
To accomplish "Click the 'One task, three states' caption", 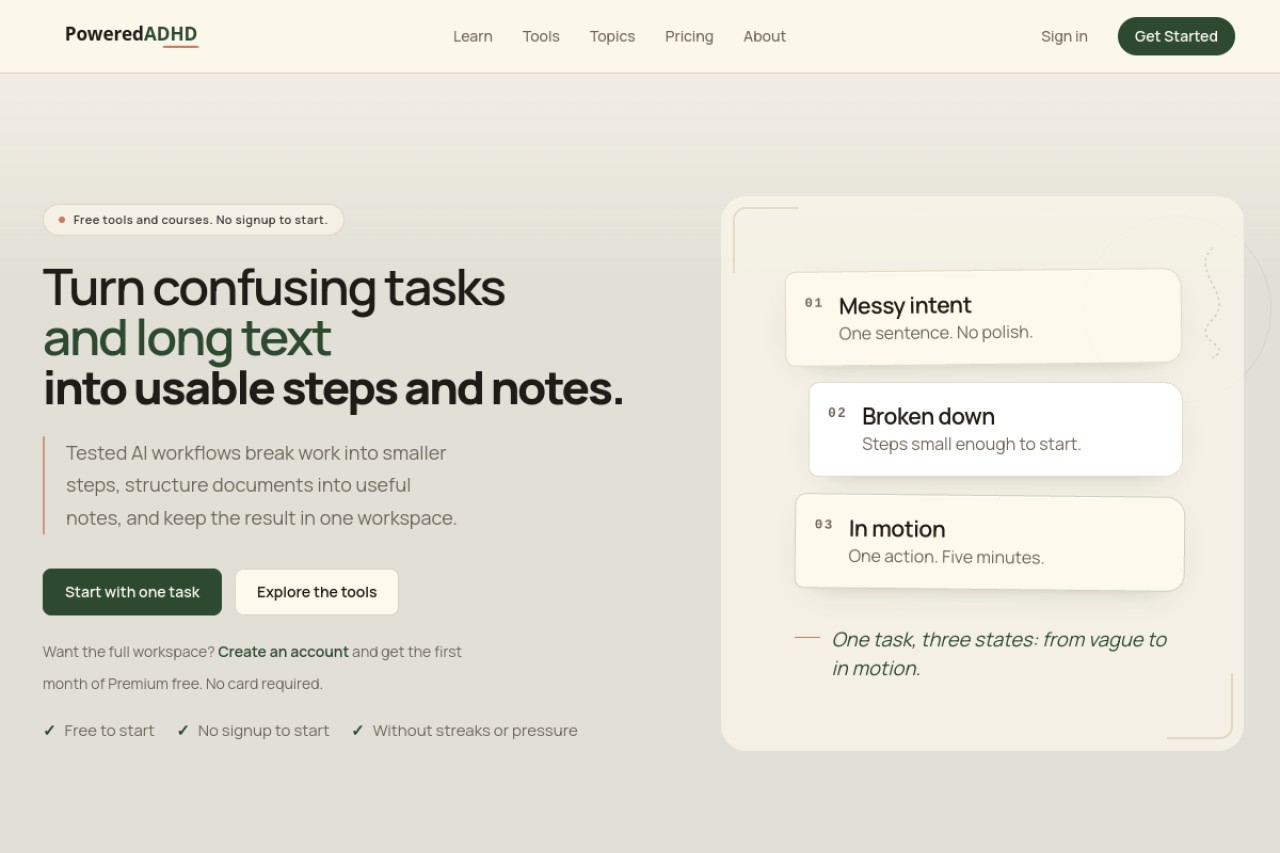I will pyautogui.click(x=999, y=654).
